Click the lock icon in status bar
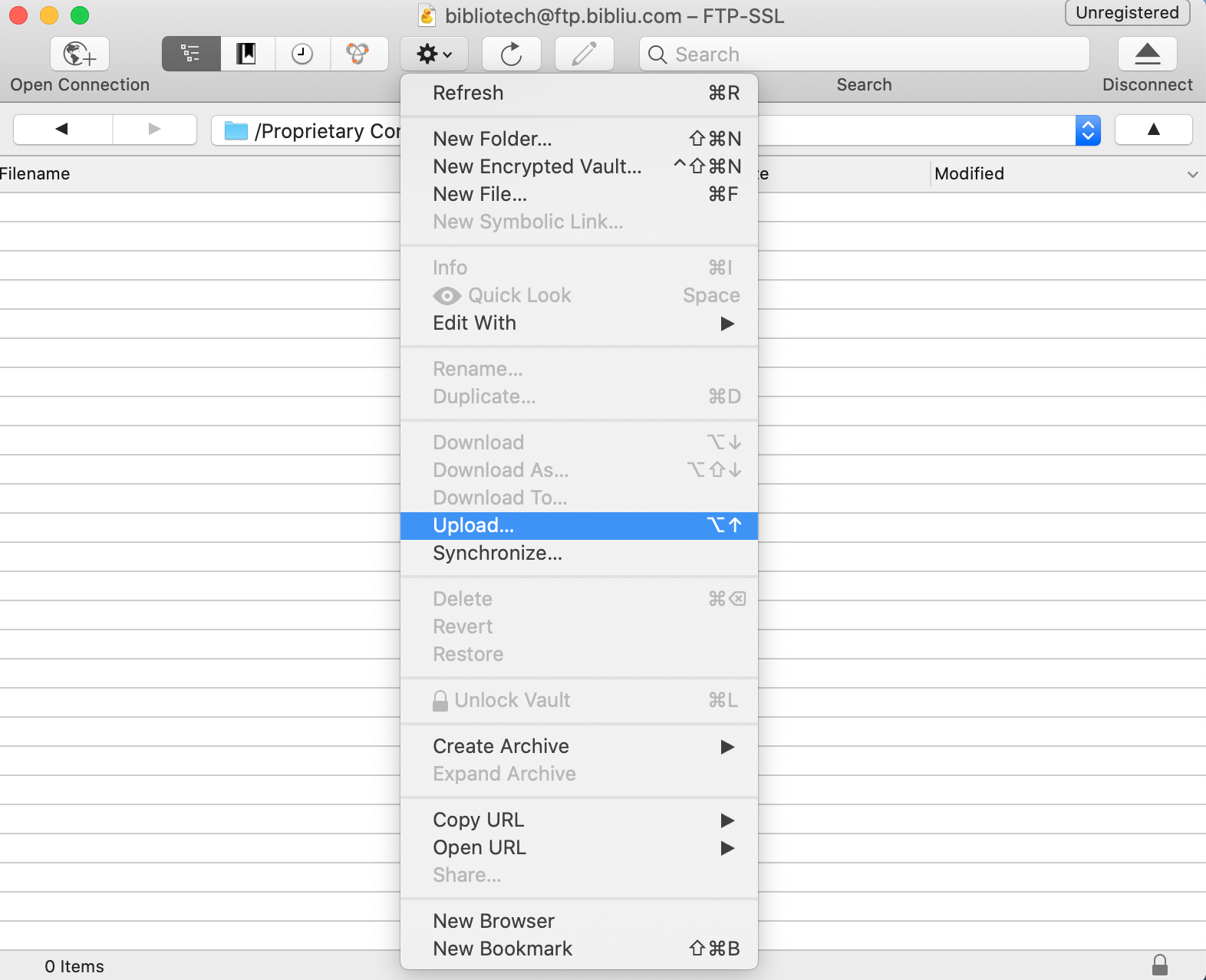Screen dimensions: 1206x980 (1159, 965)
